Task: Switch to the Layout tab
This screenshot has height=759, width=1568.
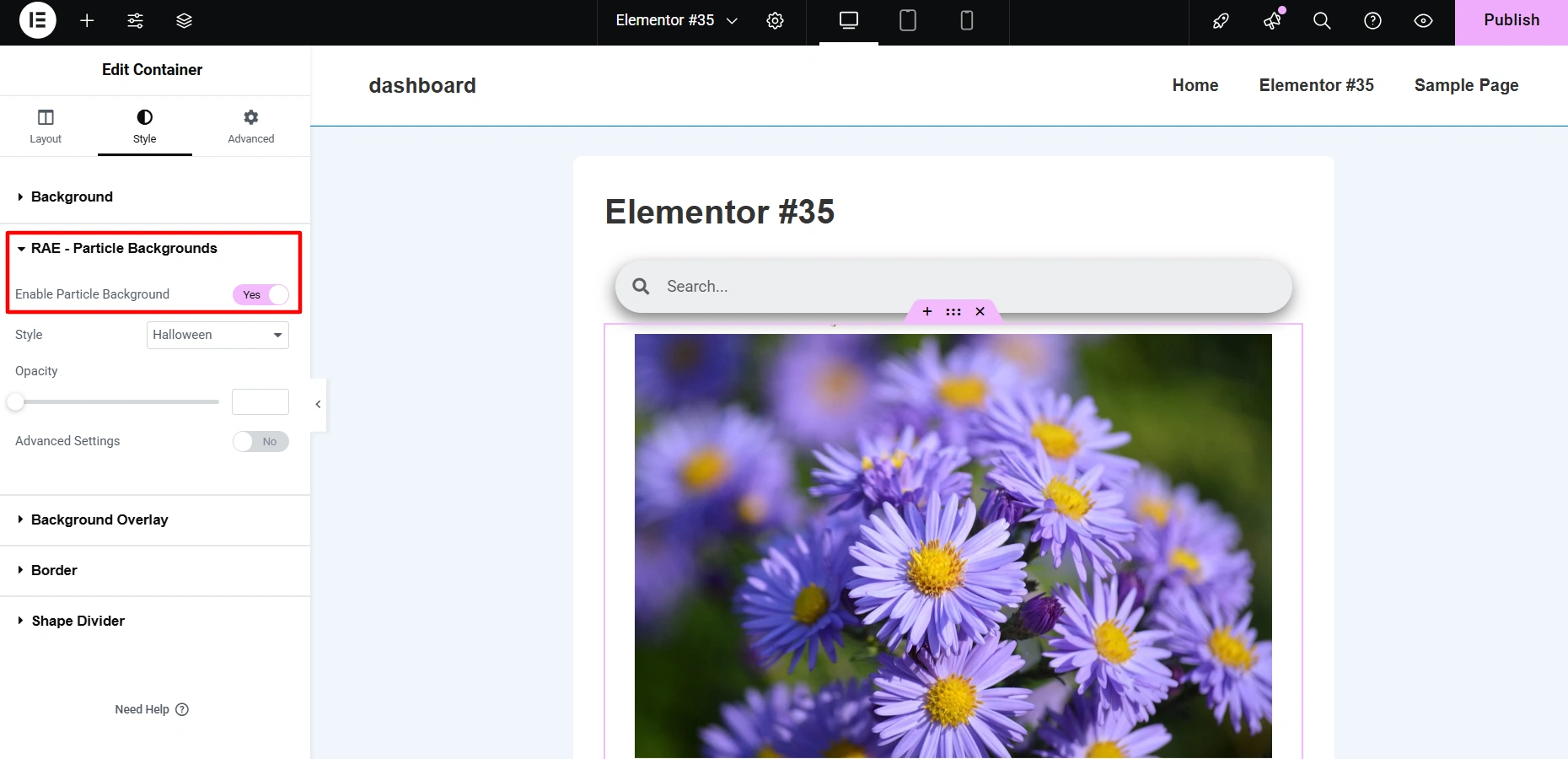Action: 46,126
